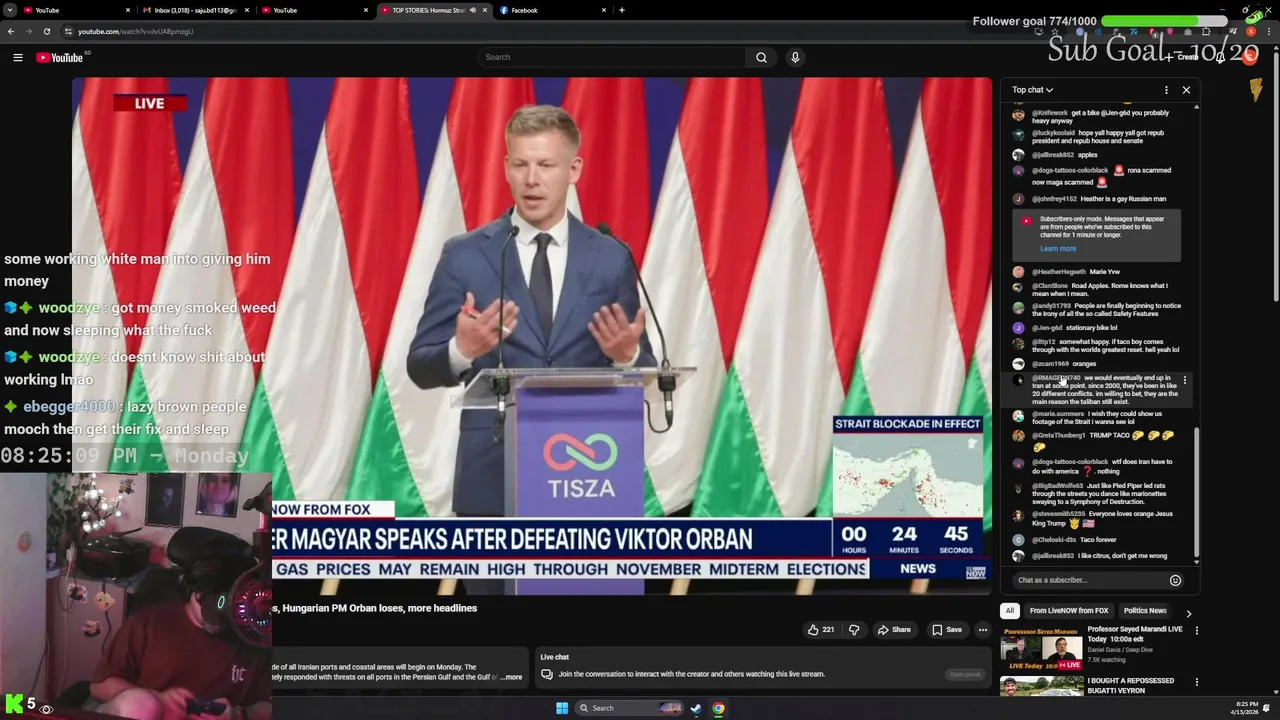The height and width of the screenshot is (720, 1280).
Task: Open YouTube notifications bell
Action: pos(1221,57)
